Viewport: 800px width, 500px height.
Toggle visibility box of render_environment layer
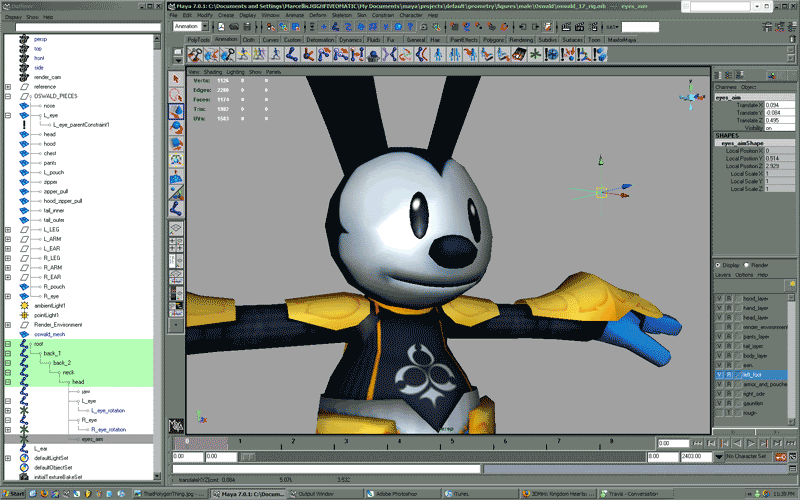click(x=719, y=327)
